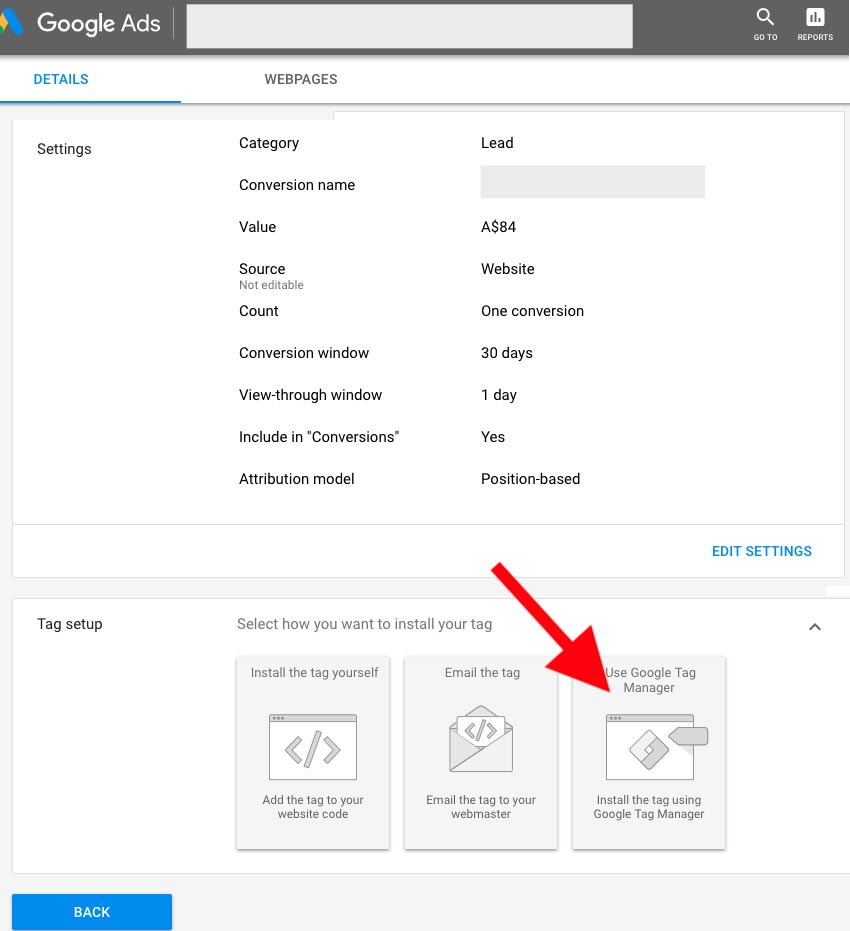Click the 'Not editable' note under Source

271,285
